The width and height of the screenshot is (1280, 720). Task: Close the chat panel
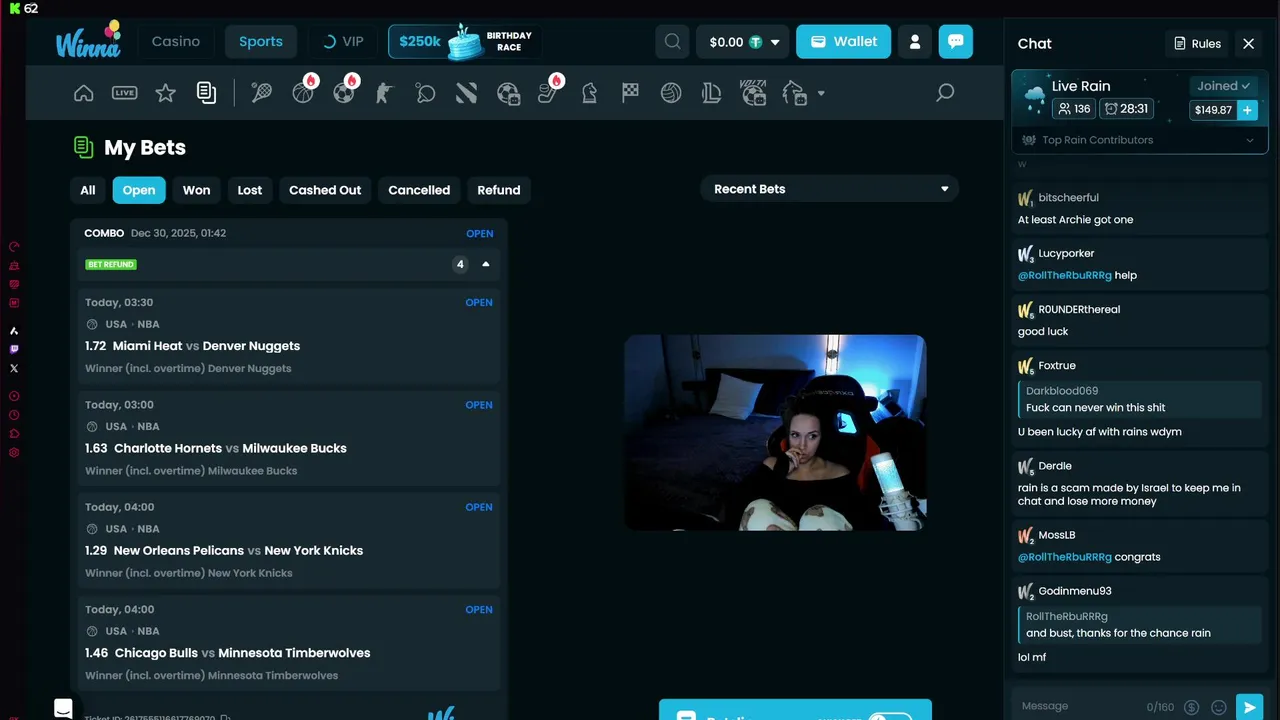click(x=1248, y=44)
